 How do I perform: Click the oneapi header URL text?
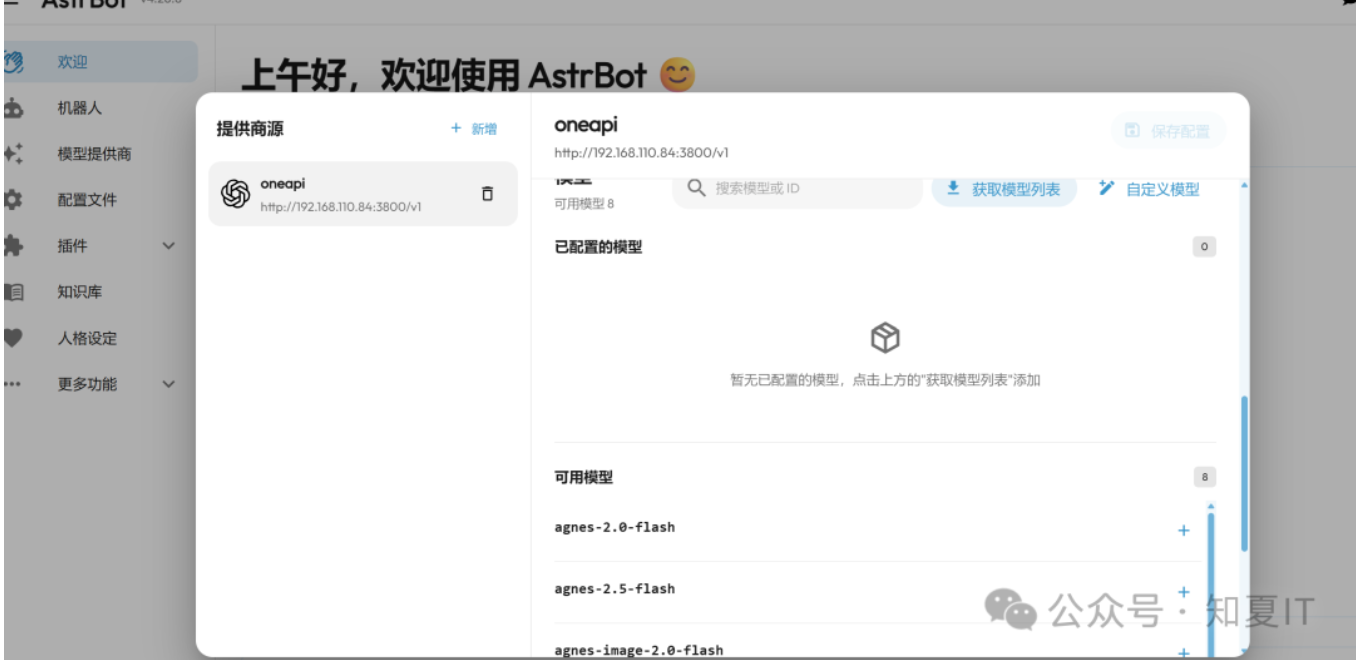pos(641,154)
